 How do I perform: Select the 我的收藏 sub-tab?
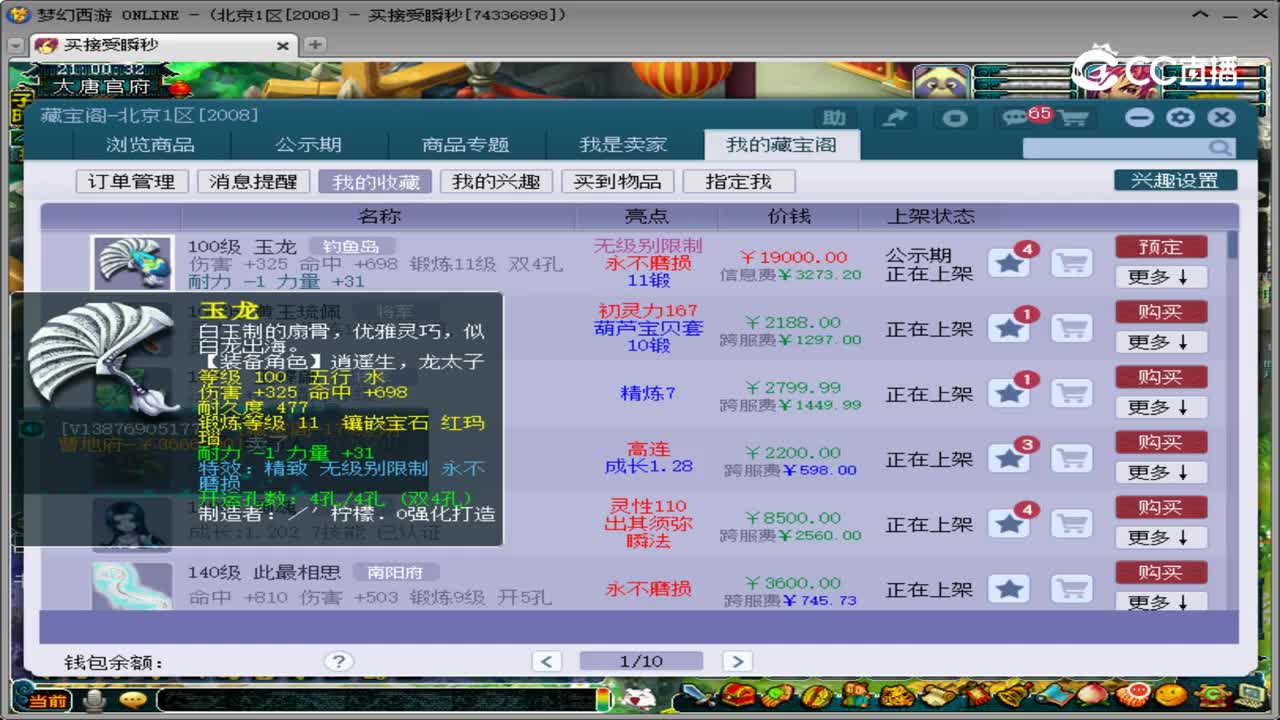(x=375, y=181)
